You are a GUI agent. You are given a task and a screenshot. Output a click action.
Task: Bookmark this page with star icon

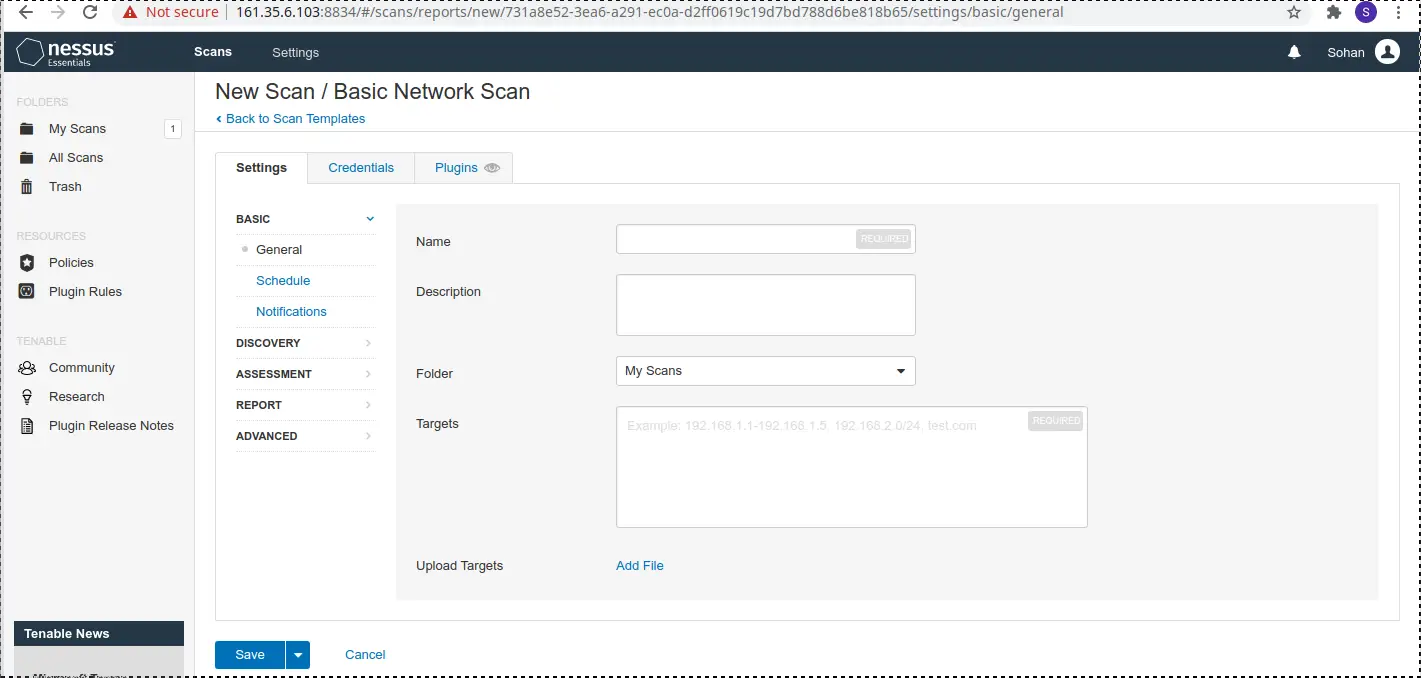pyautogui.click(x=1294, y=13)
